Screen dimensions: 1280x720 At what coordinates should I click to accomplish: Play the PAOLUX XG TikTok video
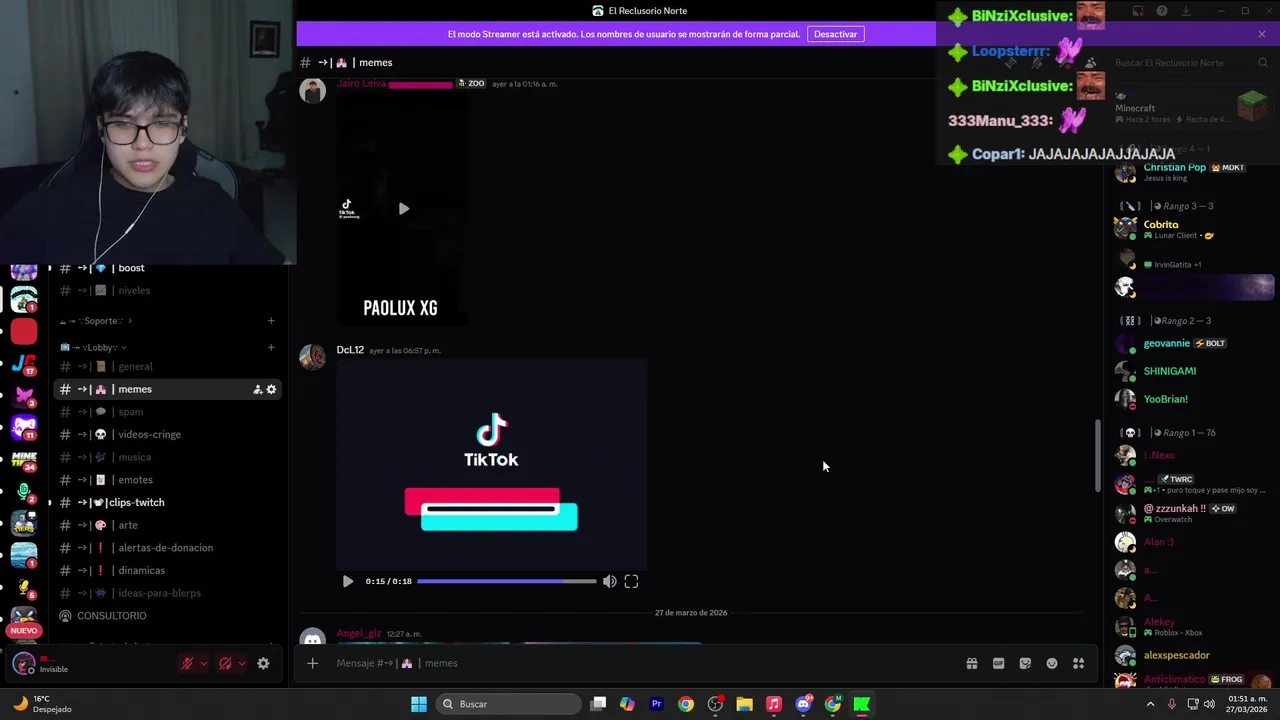(x=403, y=209)
